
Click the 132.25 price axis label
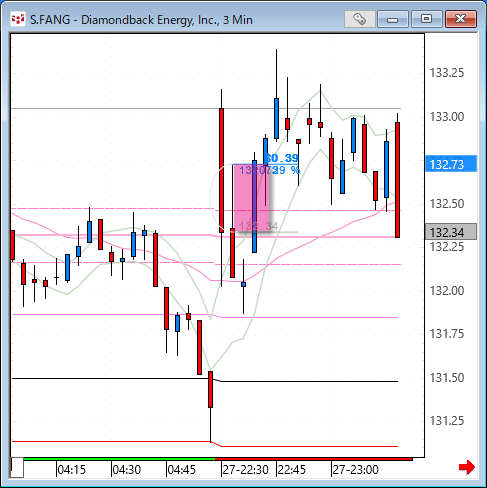tap(447, 247)
